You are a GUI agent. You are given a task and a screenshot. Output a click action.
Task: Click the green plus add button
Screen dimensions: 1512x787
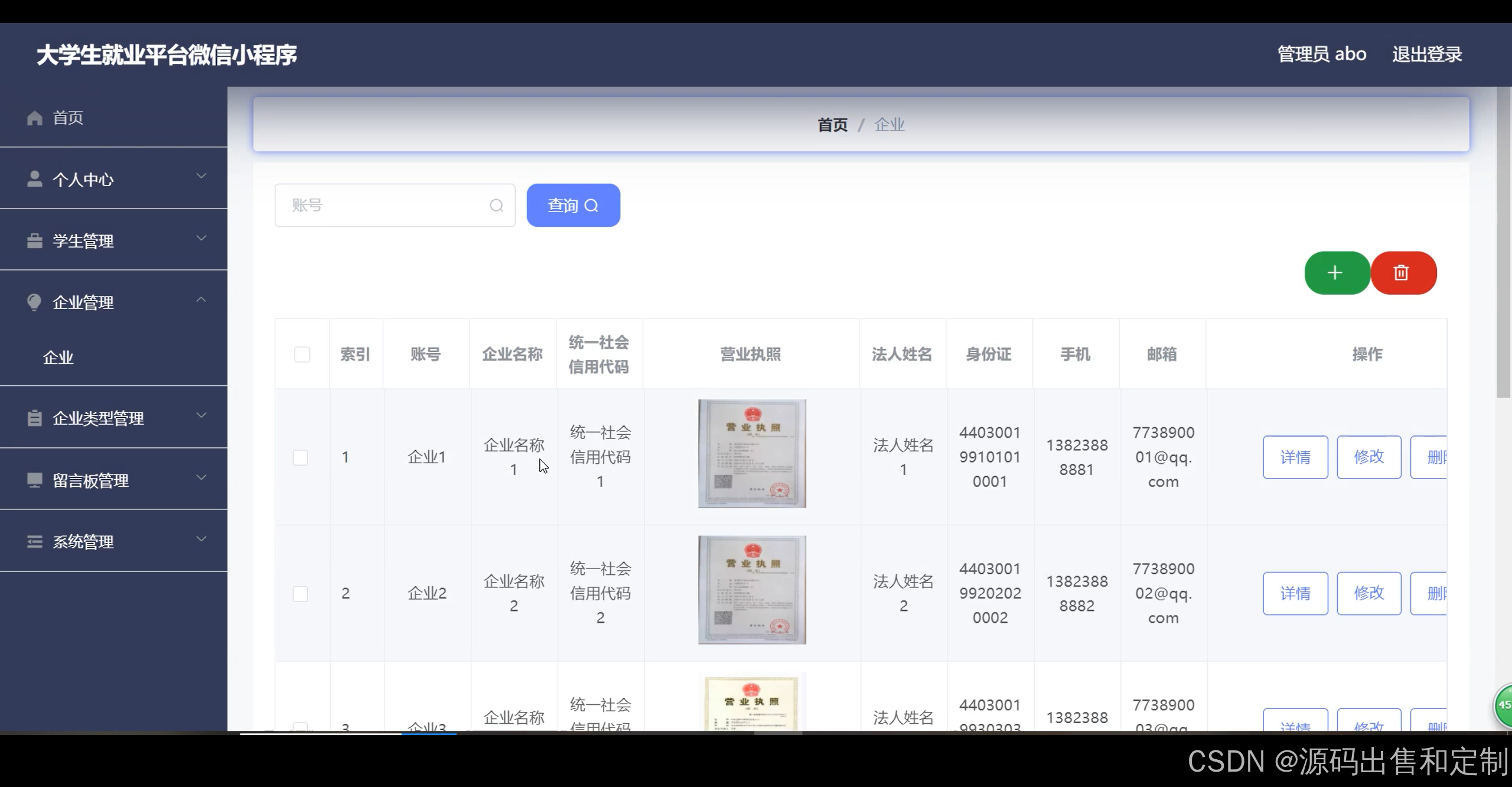coord(1337,272)
